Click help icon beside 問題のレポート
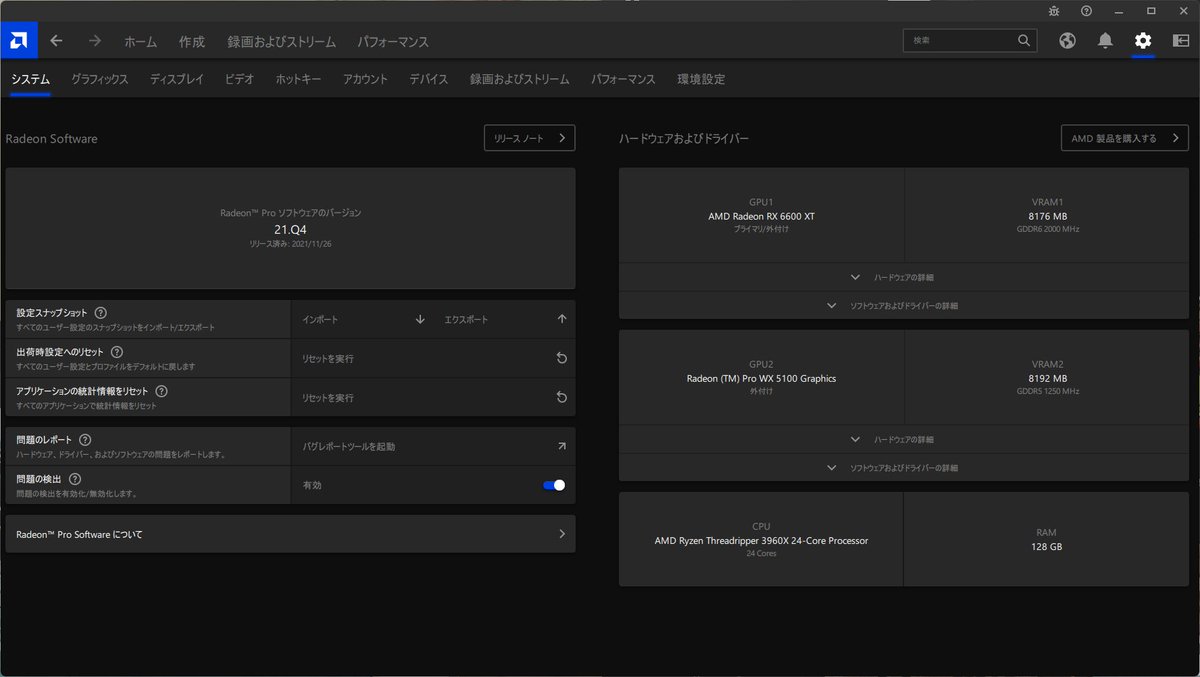1200x677 pixels. (85, 440)
